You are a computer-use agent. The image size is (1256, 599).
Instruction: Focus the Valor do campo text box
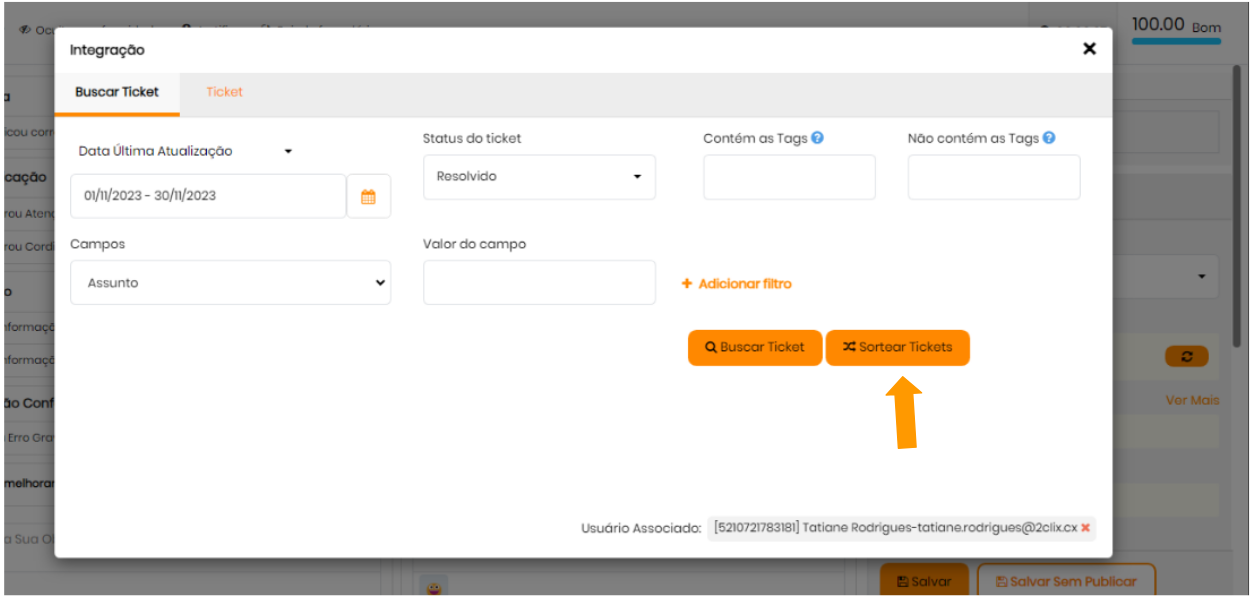pos(539,283)
